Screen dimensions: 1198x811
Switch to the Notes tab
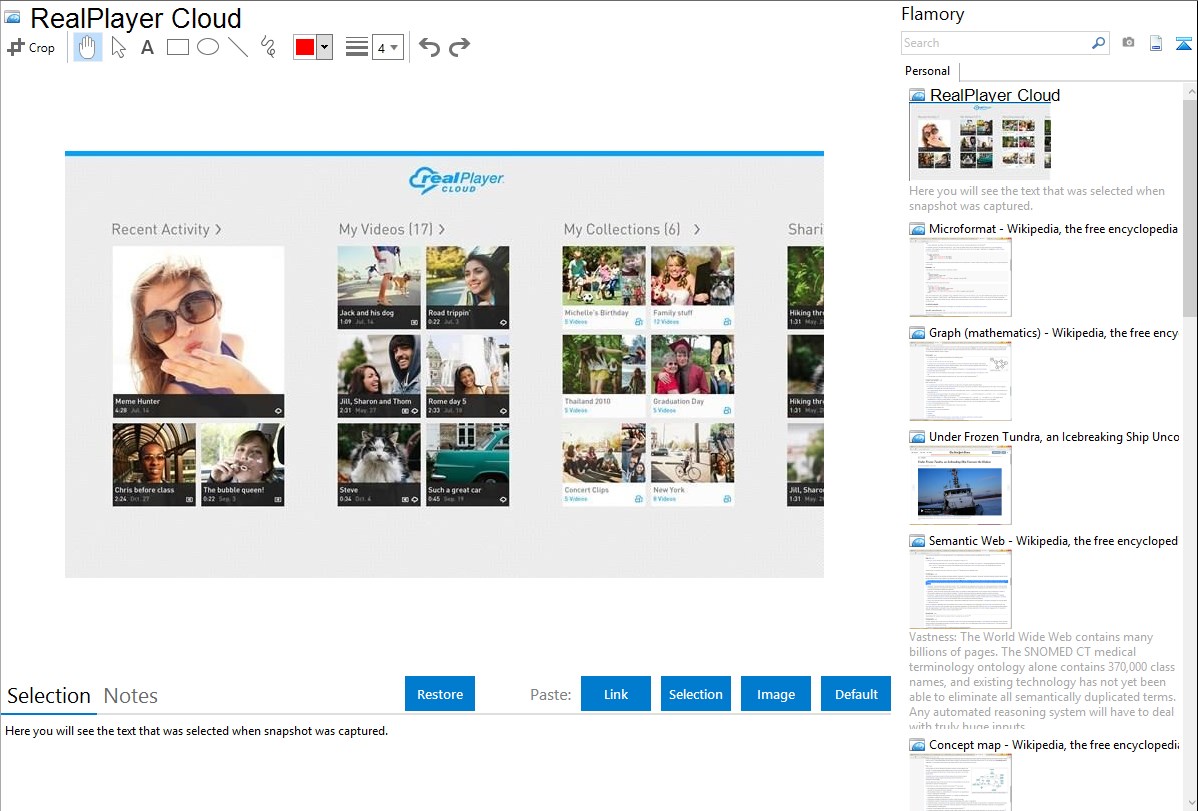(131, 696)
